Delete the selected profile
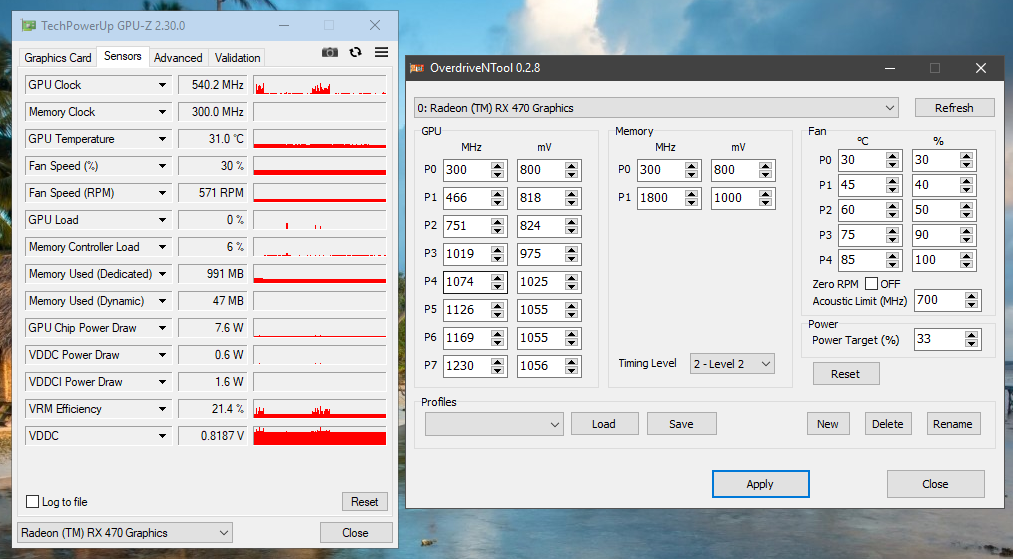 tap(888, 424)
